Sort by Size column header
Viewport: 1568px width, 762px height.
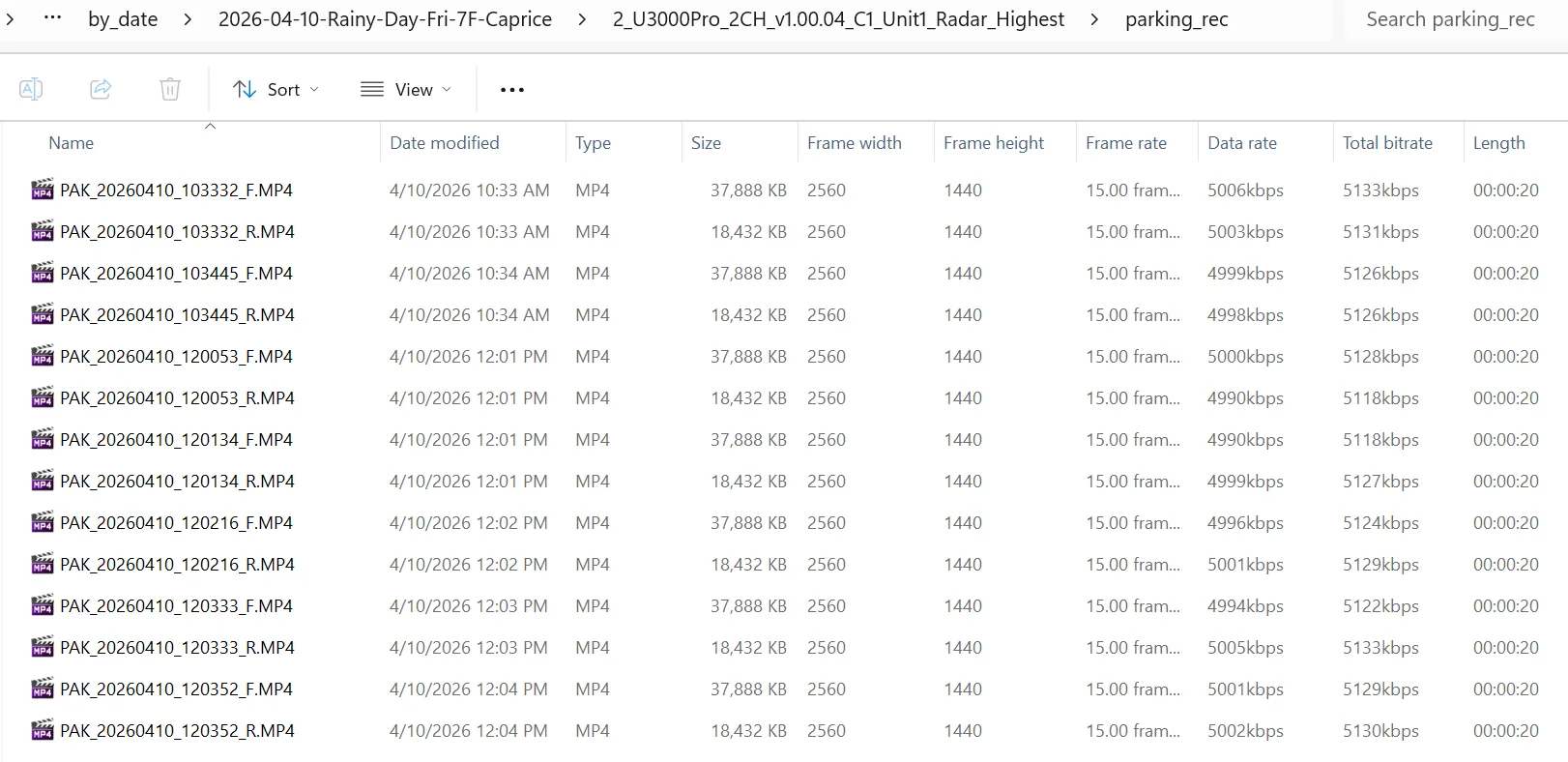tap(706, 143)
